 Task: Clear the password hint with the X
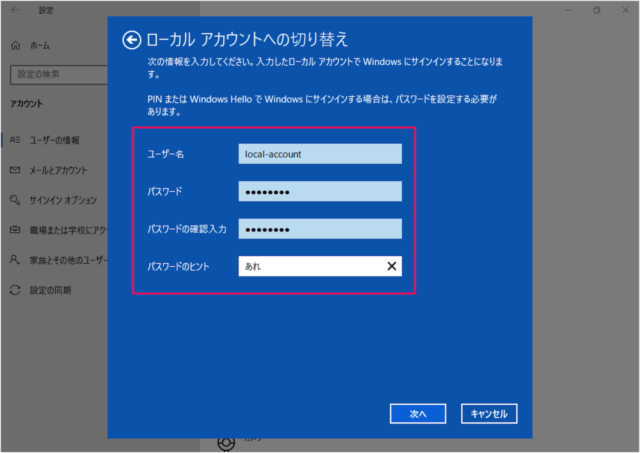[391, 266]
